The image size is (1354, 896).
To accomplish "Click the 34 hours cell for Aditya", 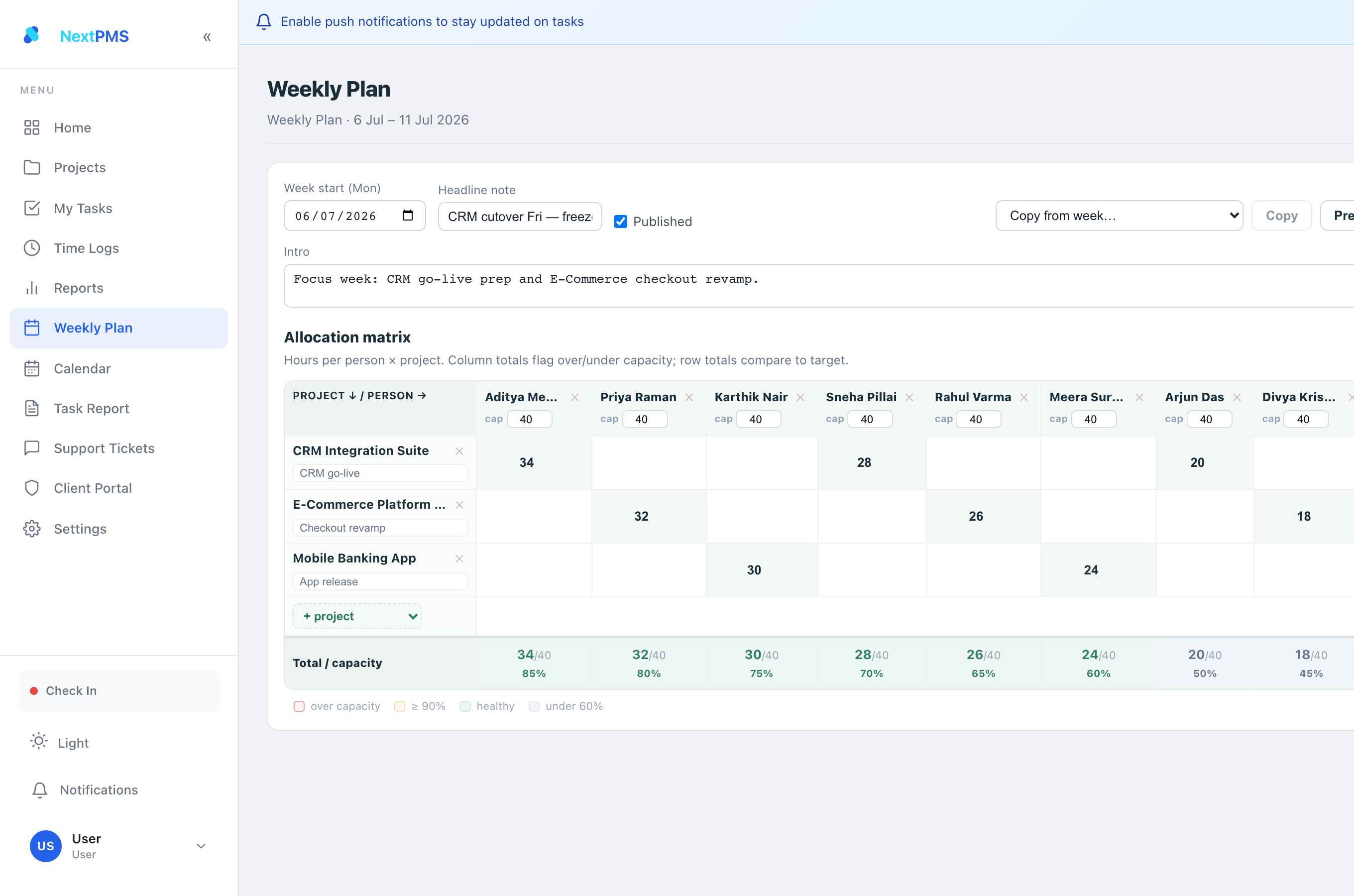I will (x=534, y=462).
